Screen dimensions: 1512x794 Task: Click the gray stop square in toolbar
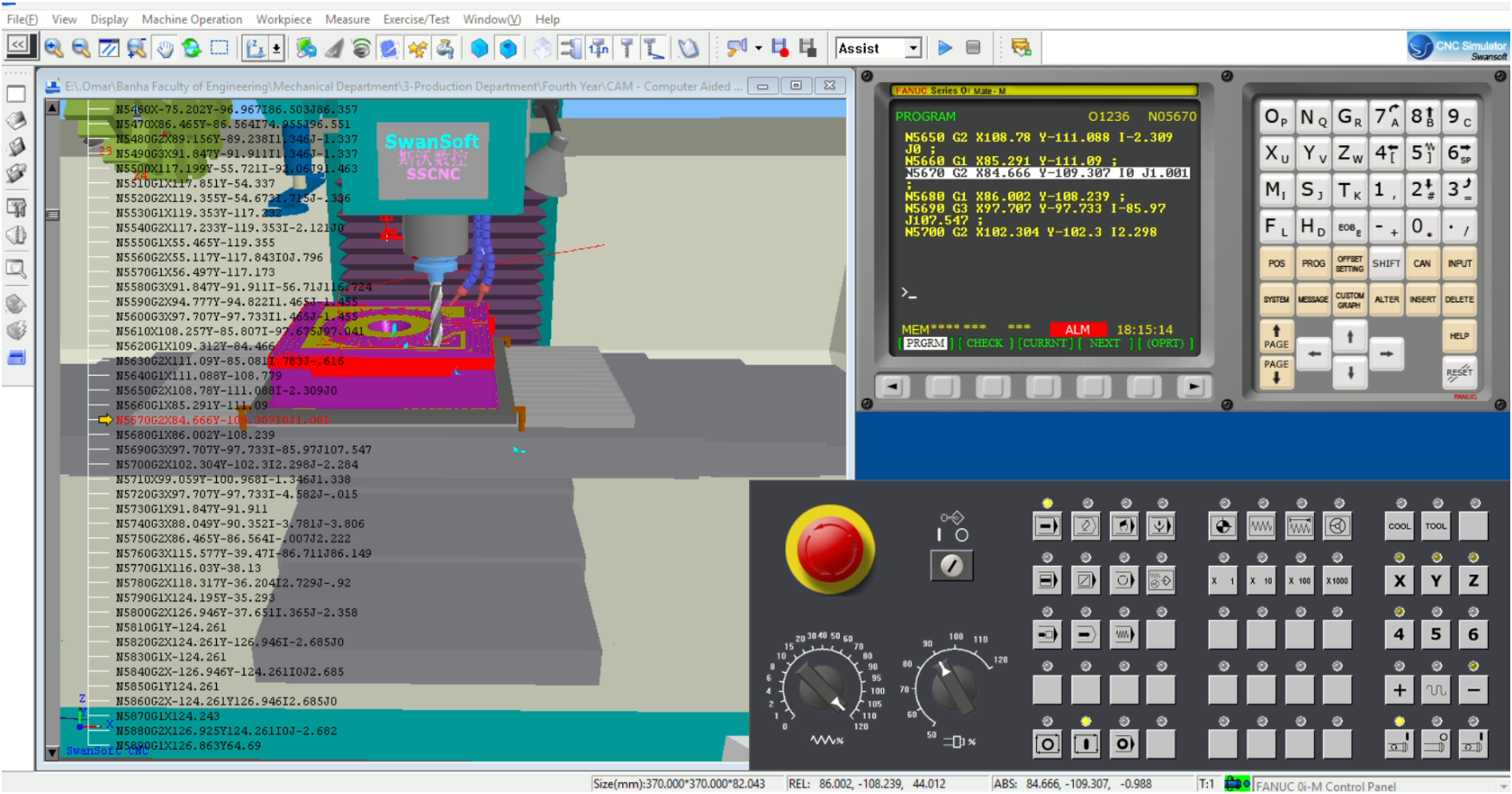click(973, 48)
